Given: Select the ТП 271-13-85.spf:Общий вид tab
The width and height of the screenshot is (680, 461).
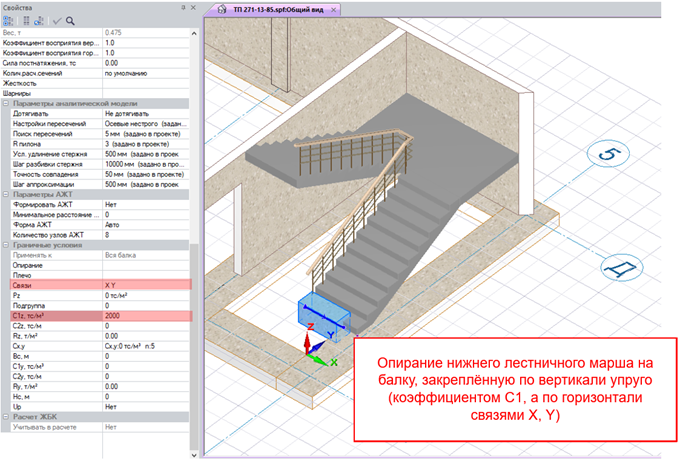Looking at the screenshot, I should click(x=278, y=10).
